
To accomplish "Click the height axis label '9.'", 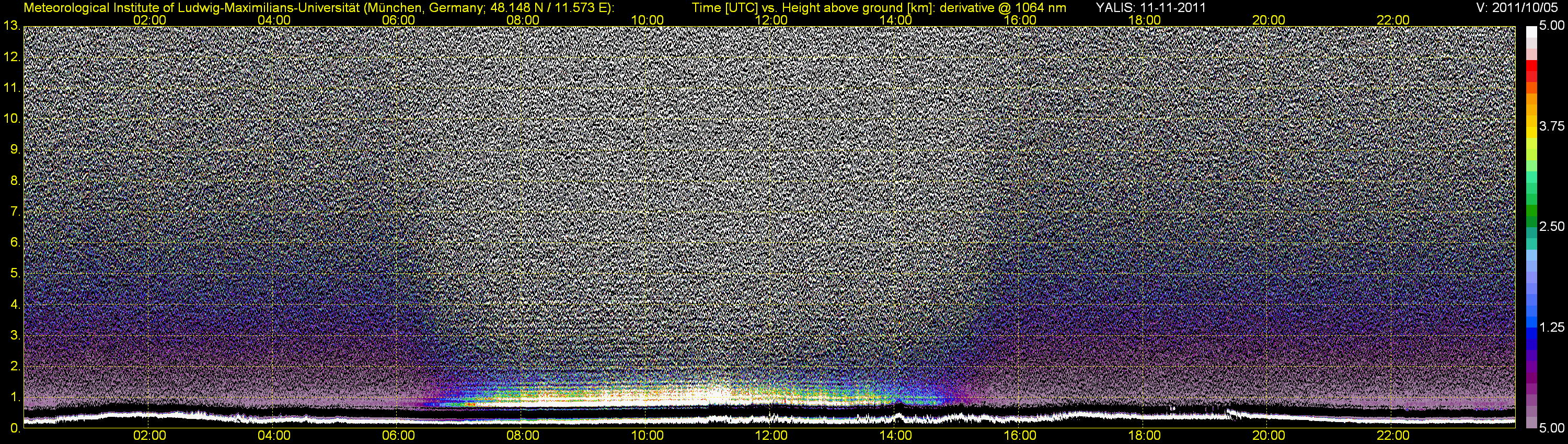I will click(15, 149).
